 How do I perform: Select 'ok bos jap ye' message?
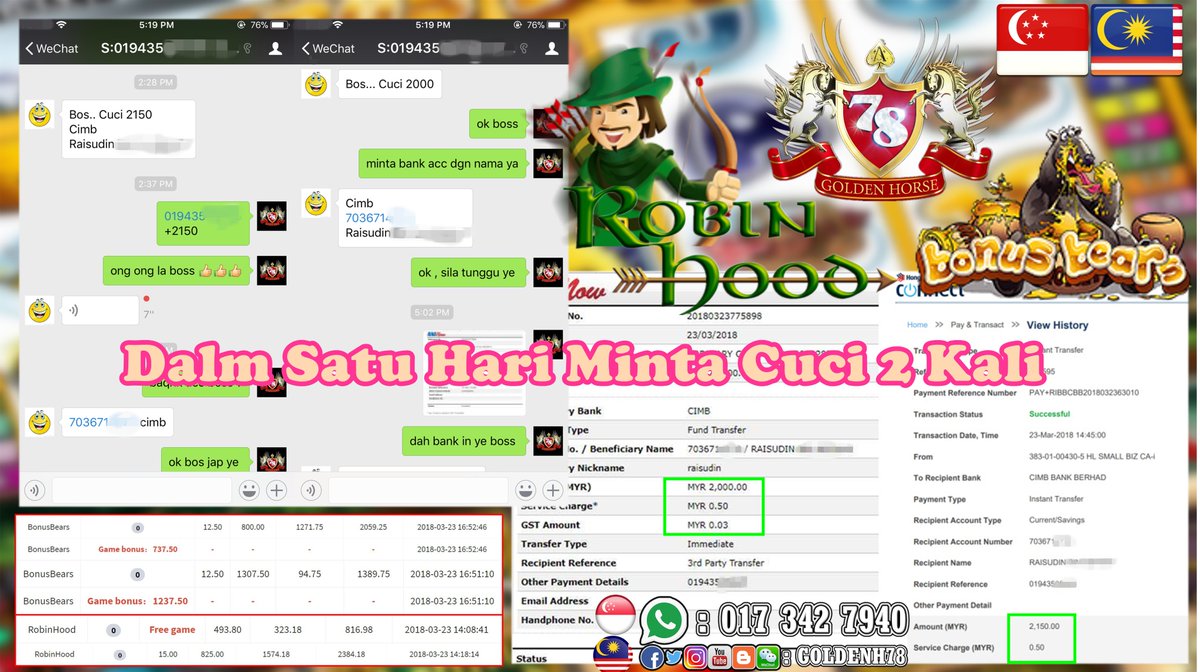pos(205,462)
